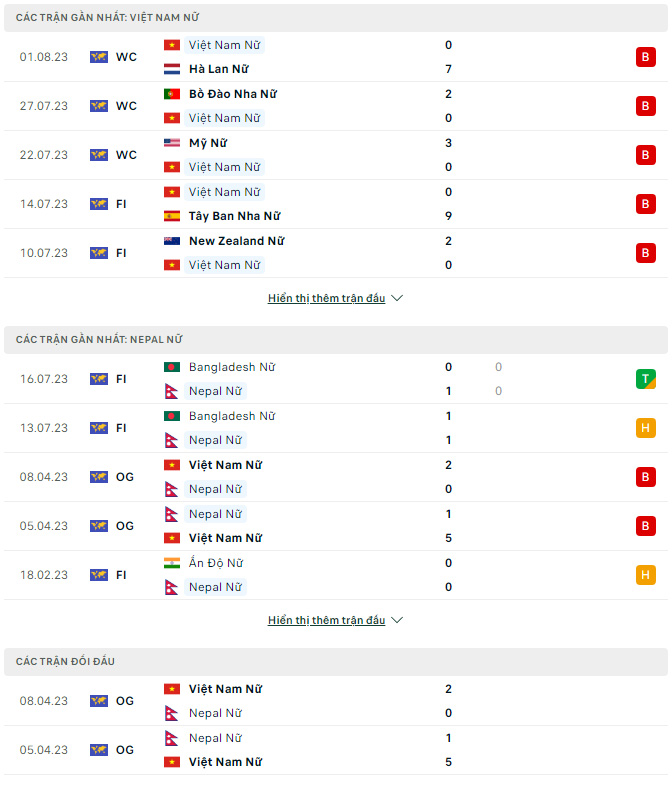Screen dimensions: 672x787
Task: Click the world map icon for 22.07.23 WC
Action: [x=99, y=155]
